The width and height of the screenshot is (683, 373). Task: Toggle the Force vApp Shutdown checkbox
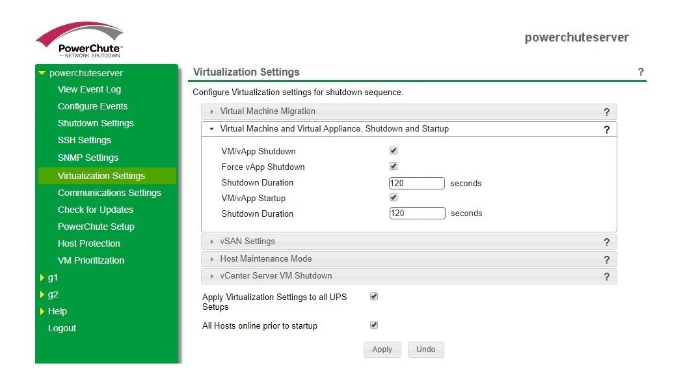click(393, 166)
